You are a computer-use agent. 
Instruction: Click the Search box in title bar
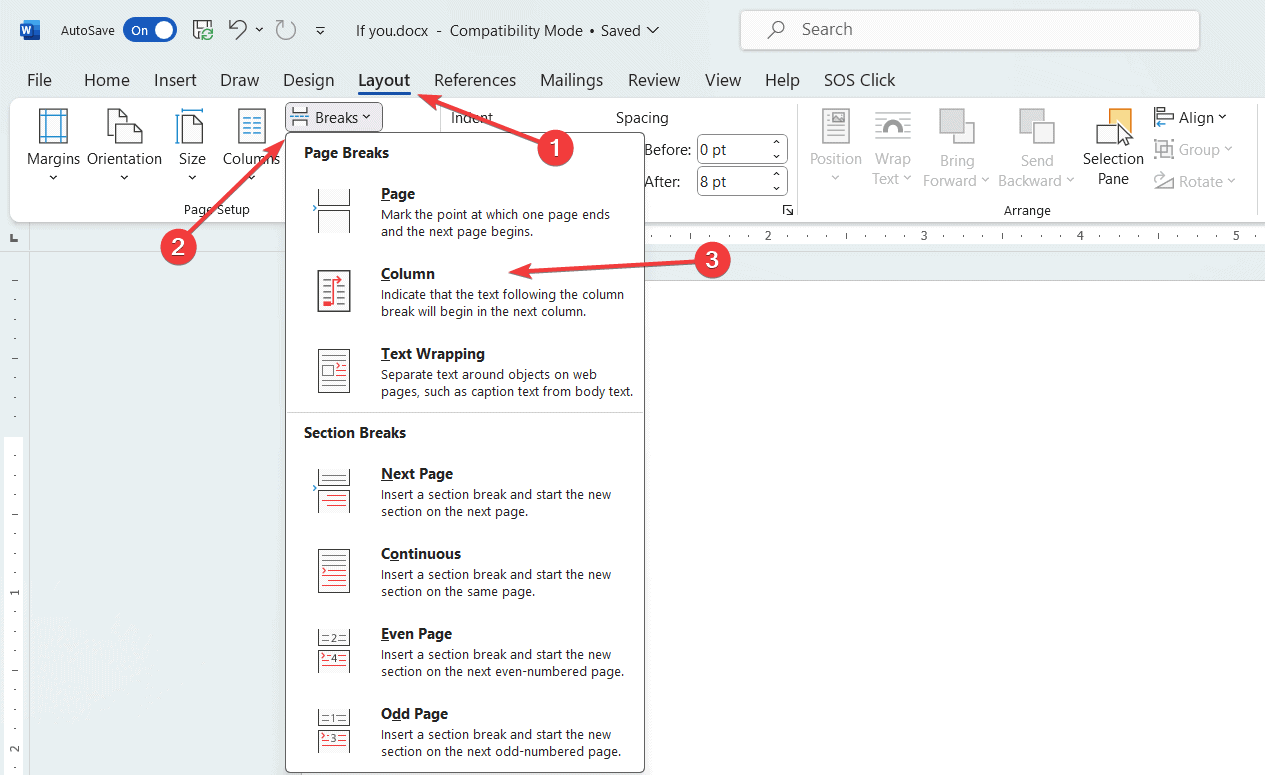coord(970,30)
